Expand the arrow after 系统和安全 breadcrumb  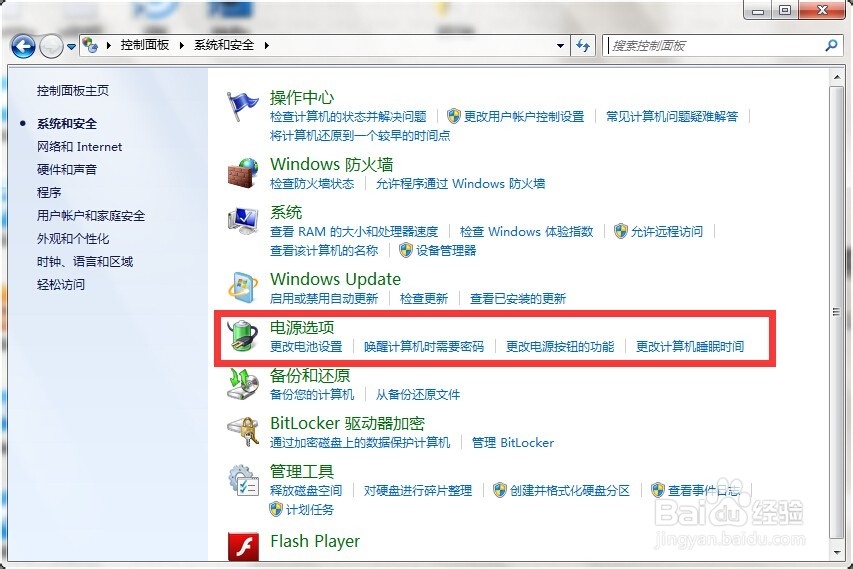(267, 45)
